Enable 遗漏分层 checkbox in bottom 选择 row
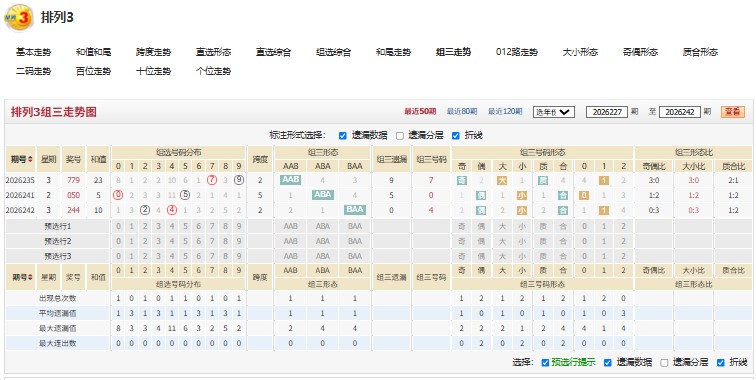The height and width of the screenshot is (380, 756). pos(664,363)
